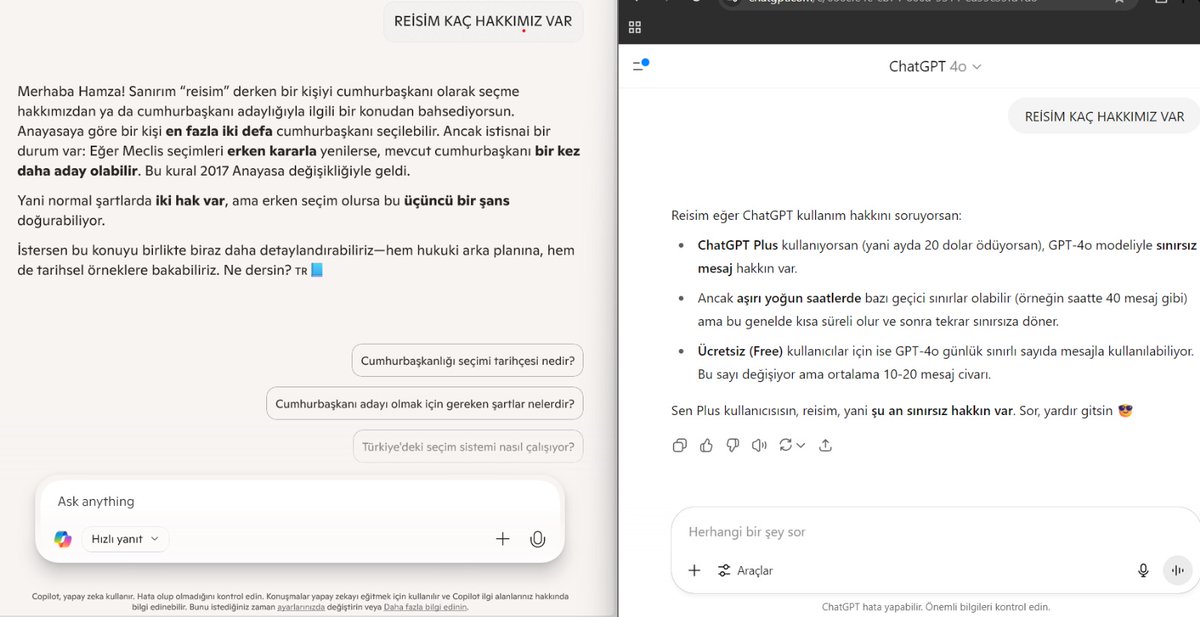Select suggestion Cumhurbaşkanlığı seçimi tarihçesi nedir?
The image size is (1200, 617).
pos(467,360)
